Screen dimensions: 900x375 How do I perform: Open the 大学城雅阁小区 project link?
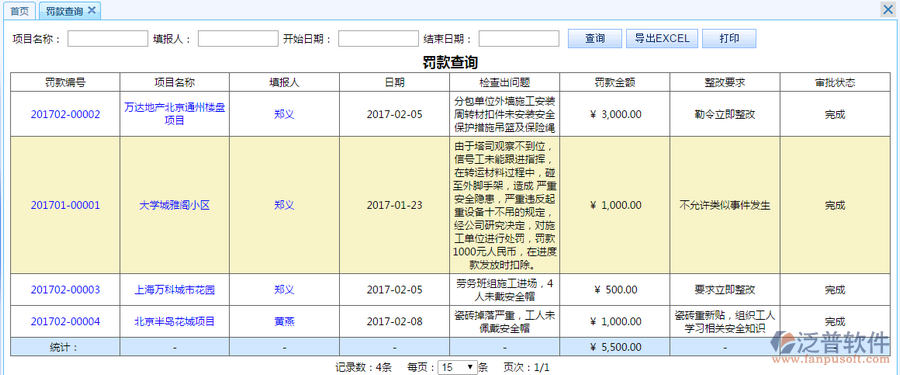click(175, 206)
